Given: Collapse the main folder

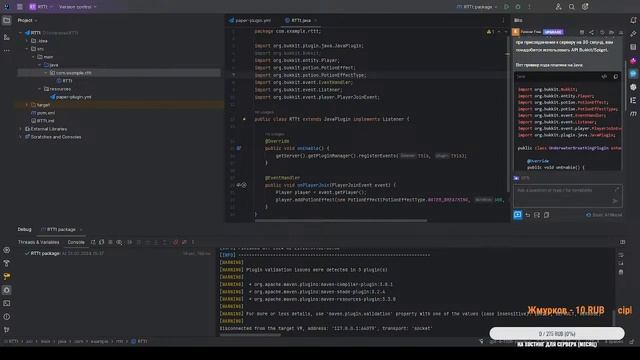Looking at the screenshot, I should pyautogui.click(x=33, y=57).
